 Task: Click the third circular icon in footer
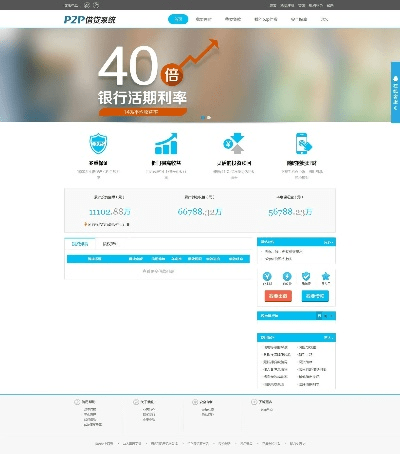pyautogui.click(x=195, y=402)
